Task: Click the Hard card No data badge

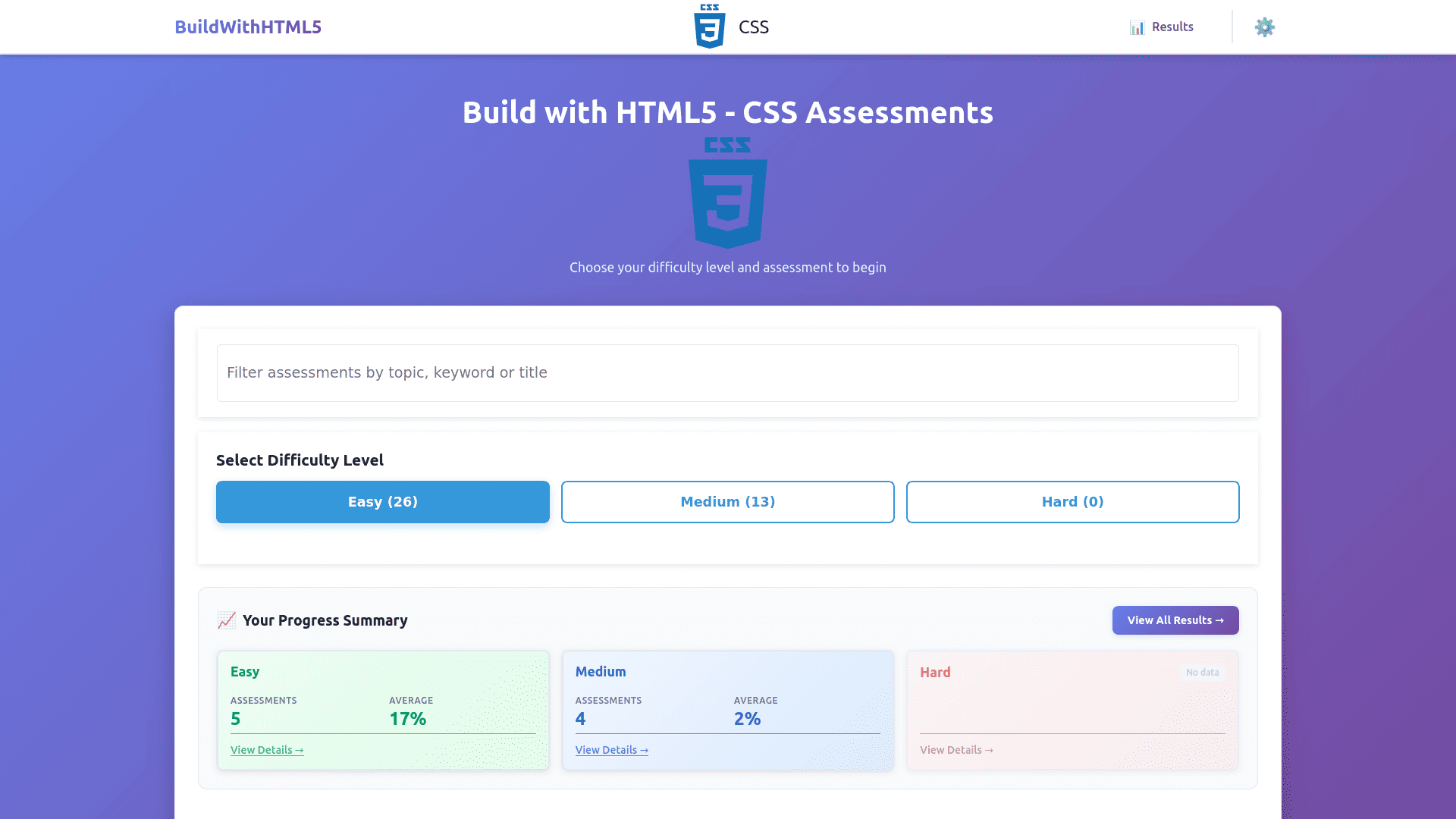Action: [1202, 673]
